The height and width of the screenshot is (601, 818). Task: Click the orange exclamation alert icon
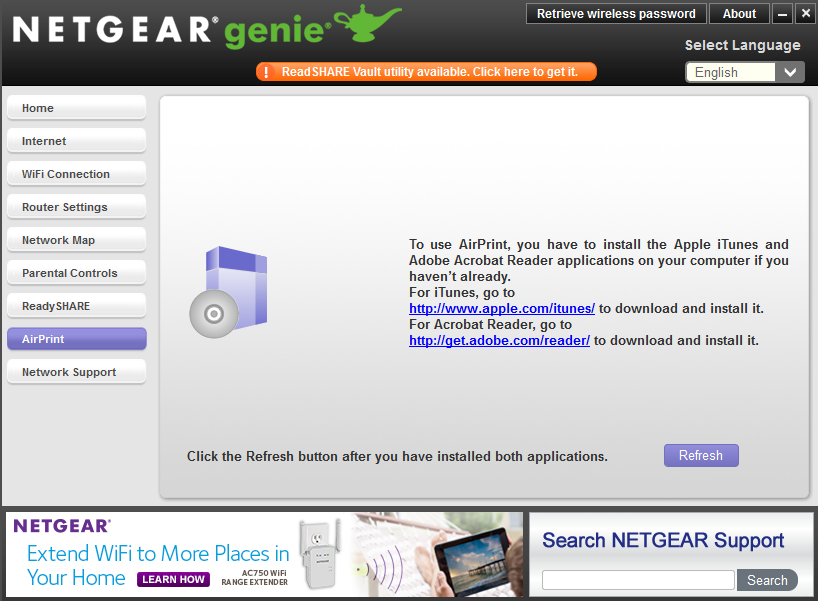[266, 72]
